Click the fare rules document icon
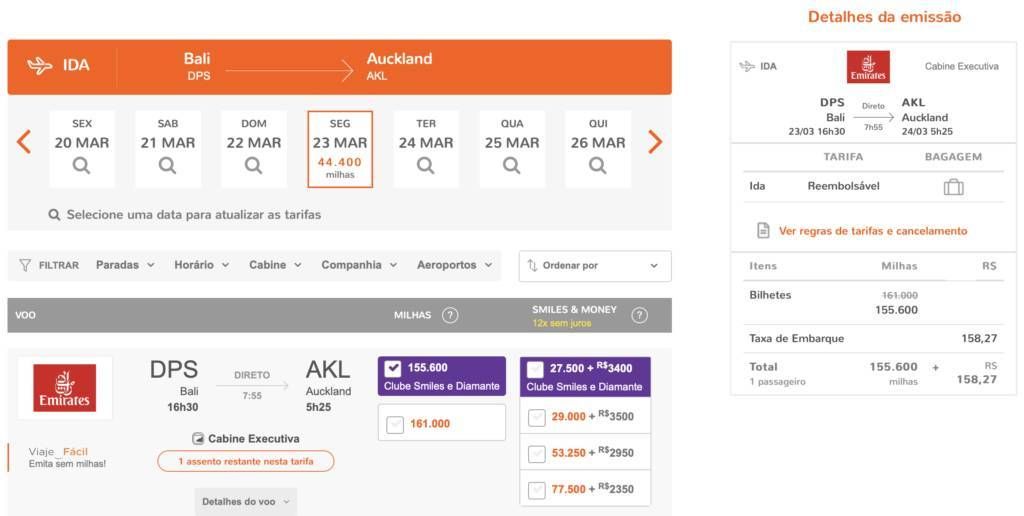The height and width of the screenshot is (516, 1024). pos(763,231)
